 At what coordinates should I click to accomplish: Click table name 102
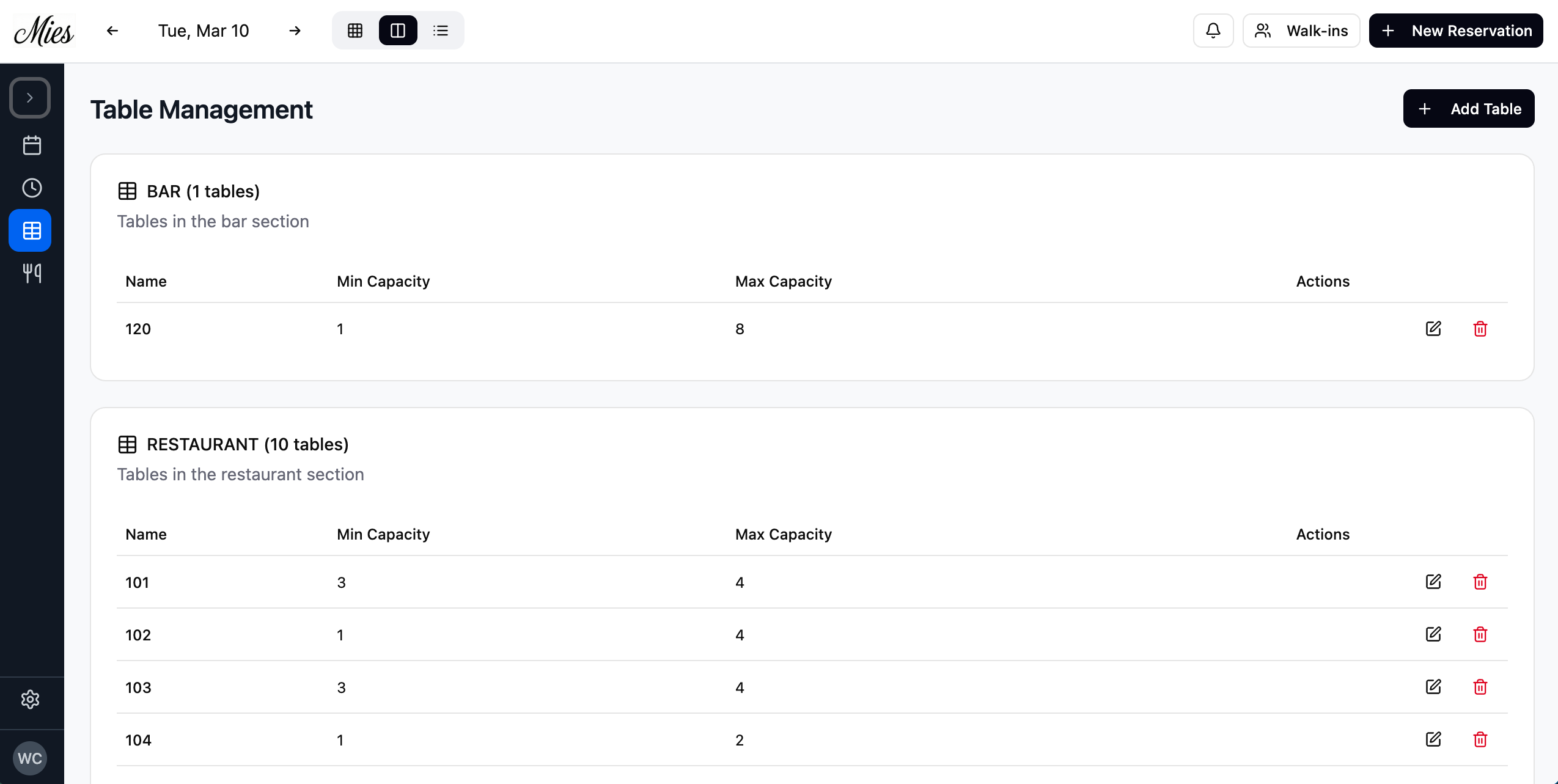[x=138, y=635]
